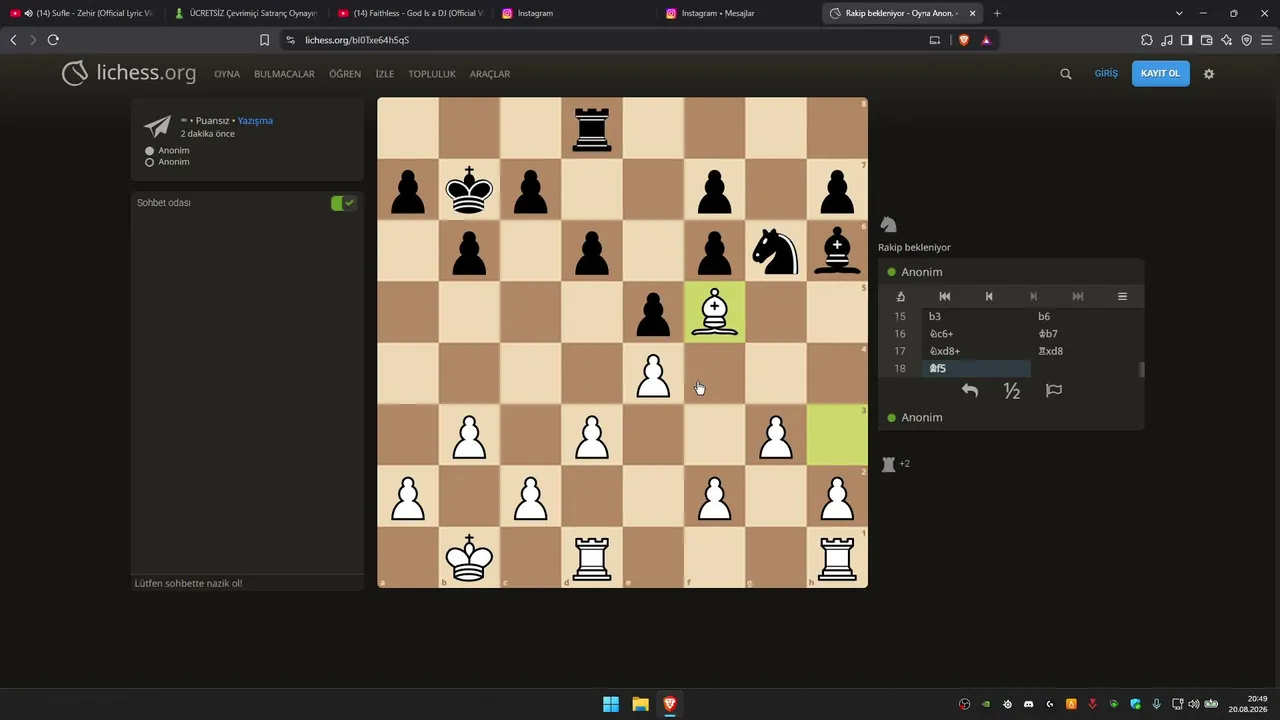
Task: Step forward one move
Action: pyautogui.click(x=1034, y=297)
